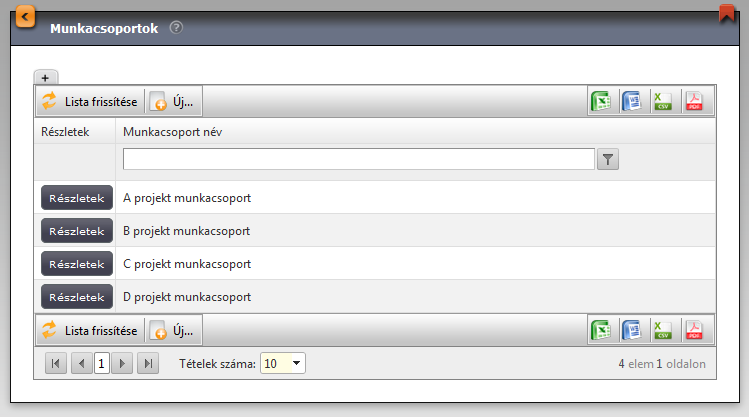
Task: Open Részletek for D projekt munkacsoport
Action: (77, 297)
